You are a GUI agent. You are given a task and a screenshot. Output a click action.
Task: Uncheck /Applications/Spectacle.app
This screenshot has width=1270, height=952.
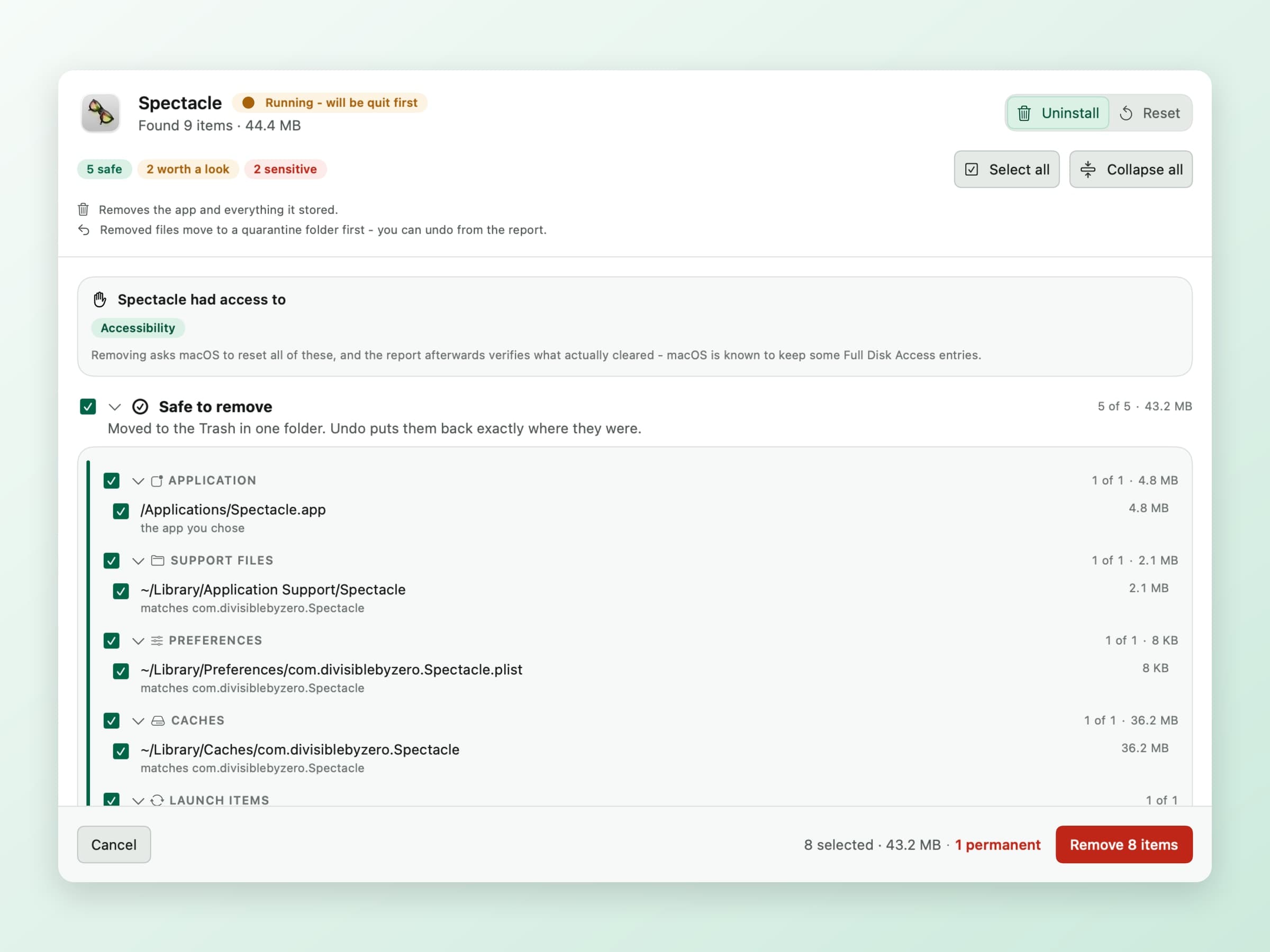pos(121,511)
